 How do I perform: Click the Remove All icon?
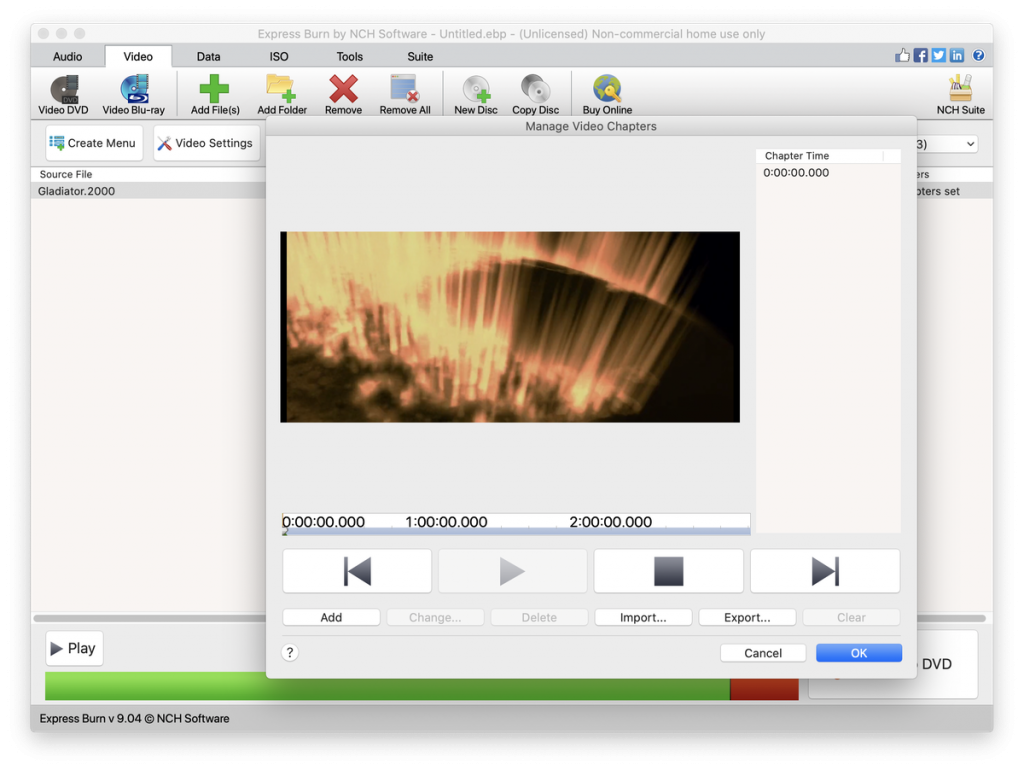pos(405,95)
